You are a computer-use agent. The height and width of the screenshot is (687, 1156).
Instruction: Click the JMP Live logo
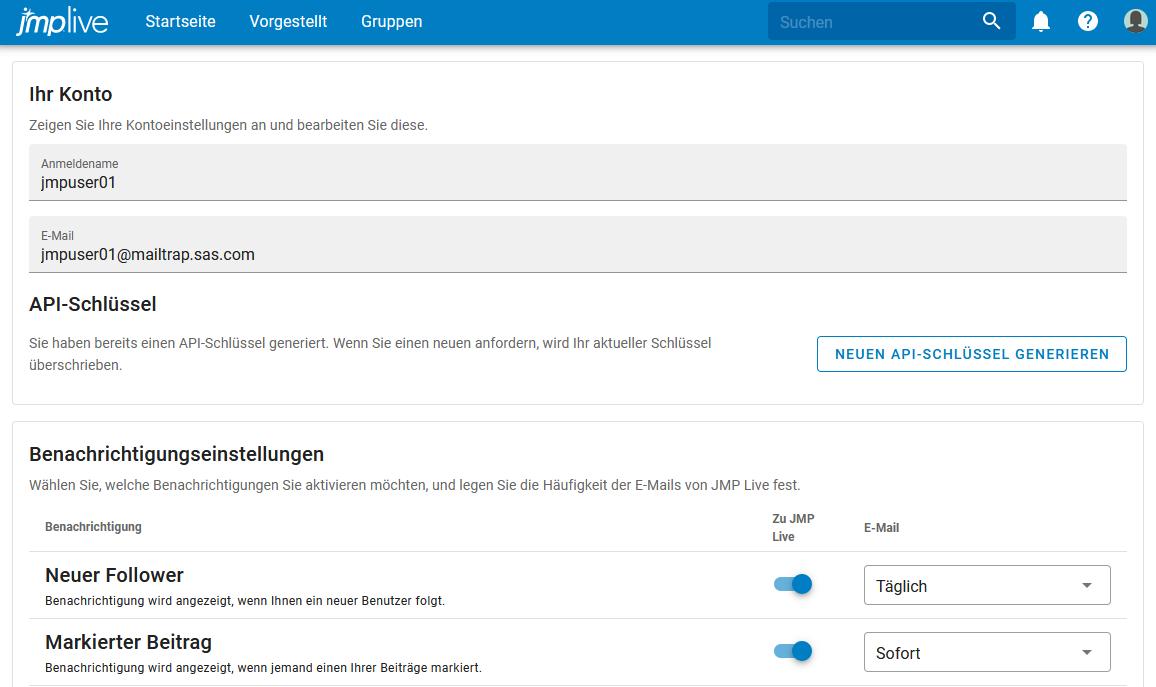[63, 20]
